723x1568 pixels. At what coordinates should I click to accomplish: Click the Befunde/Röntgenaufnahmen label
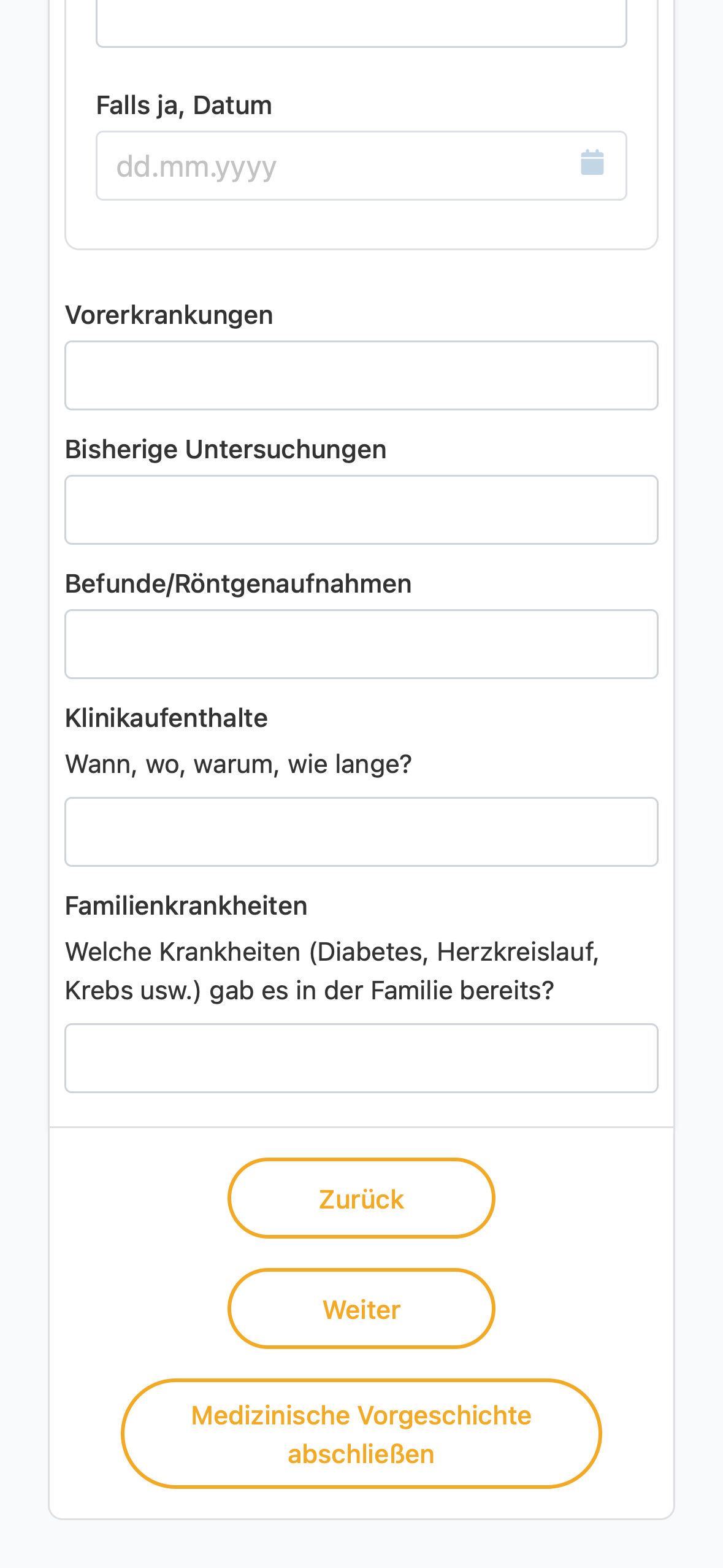point(238,584)
